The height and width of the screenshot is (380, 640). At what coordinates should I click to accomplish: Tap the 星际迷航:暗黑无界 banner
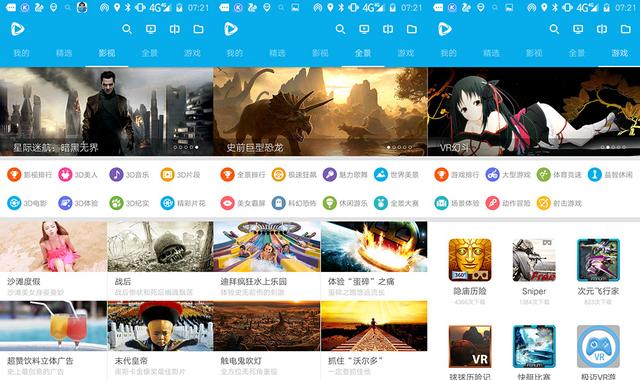tap(107, 111)
